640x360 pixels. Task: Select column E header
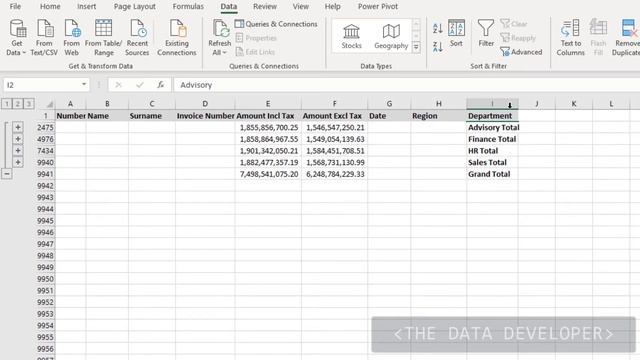click(268, 104)
